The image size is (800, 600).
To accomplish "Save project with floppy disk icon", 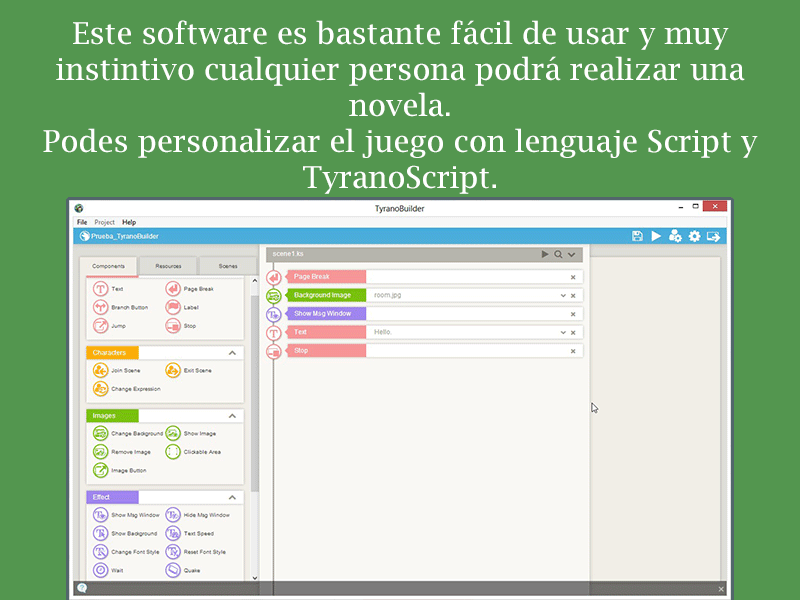I will (x=637, y=236).
